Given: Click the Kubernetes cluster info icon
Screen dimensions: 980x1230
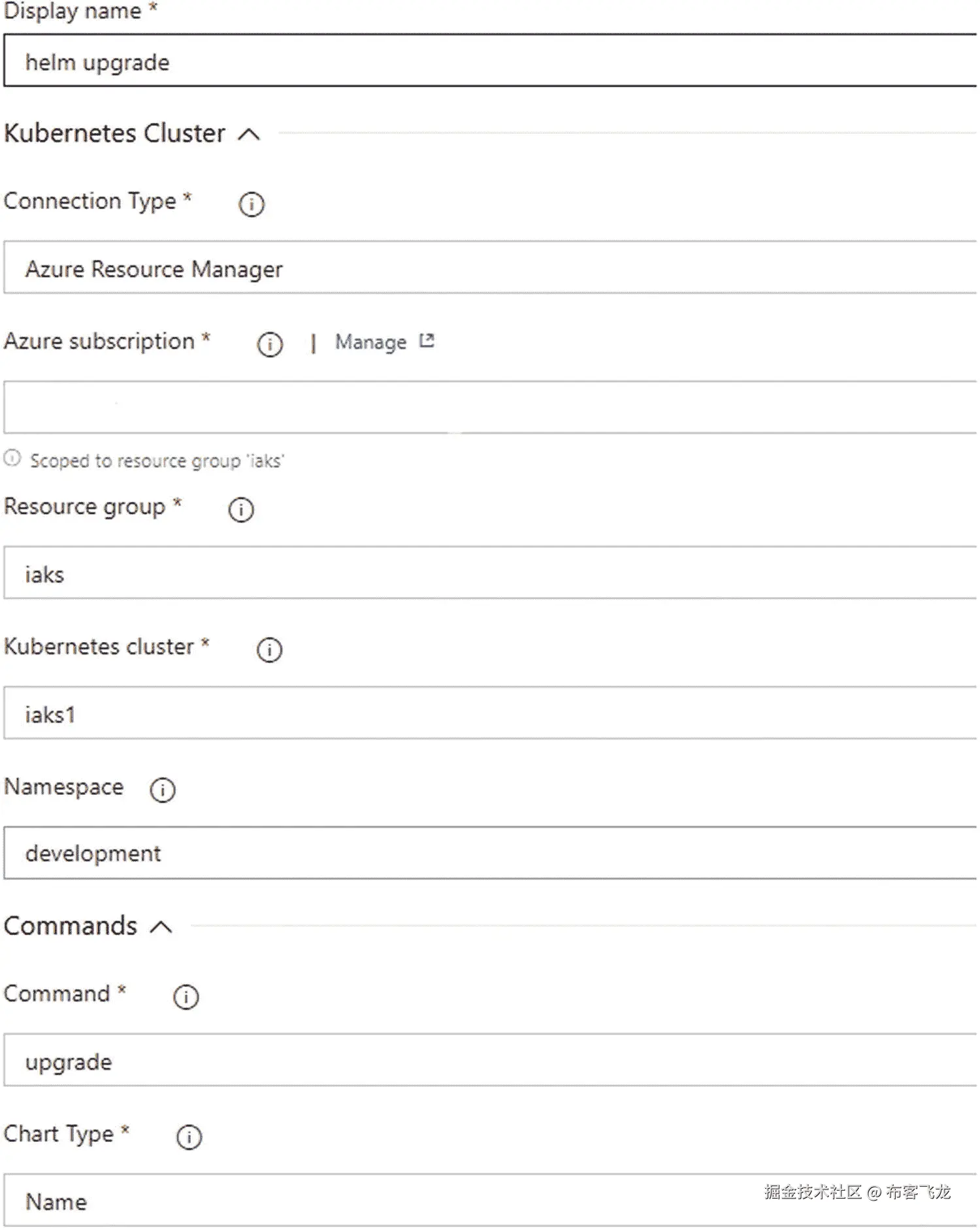Looking at the screenshot, I should point(269,650).
